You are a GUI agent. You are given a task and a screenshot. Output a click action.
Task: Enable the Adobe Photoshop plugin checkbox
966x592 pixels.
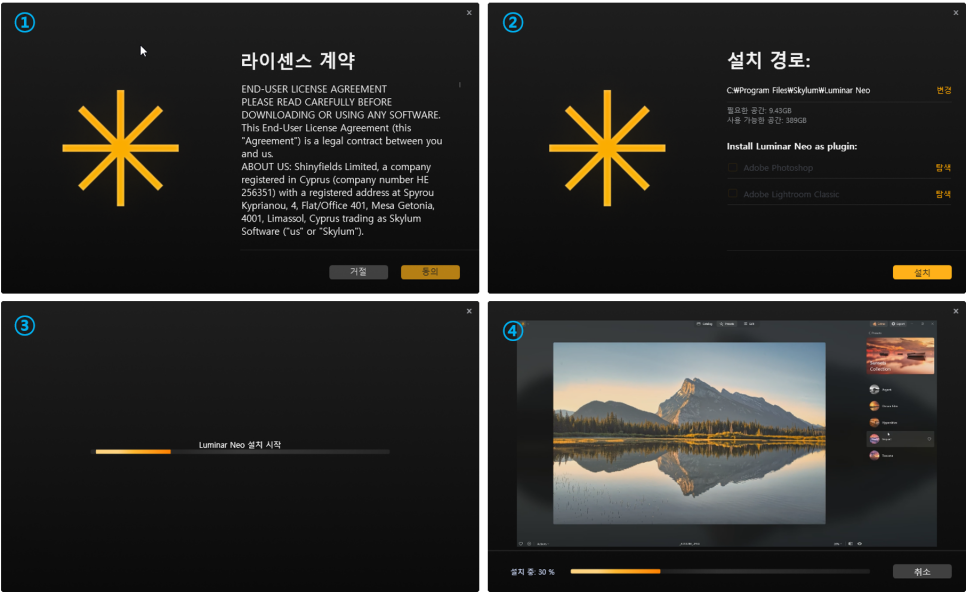(733, 168)
